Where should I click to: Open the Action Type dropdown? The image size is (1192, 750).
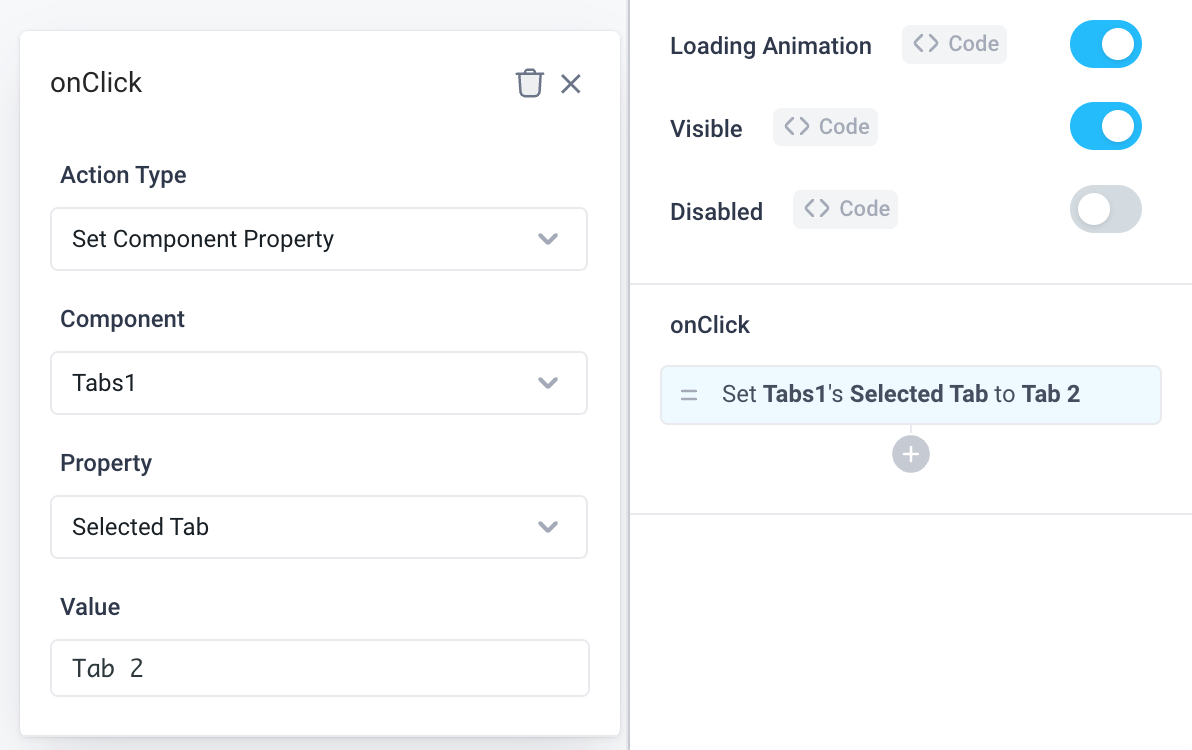pyautogui.click(x=318, y=239)
